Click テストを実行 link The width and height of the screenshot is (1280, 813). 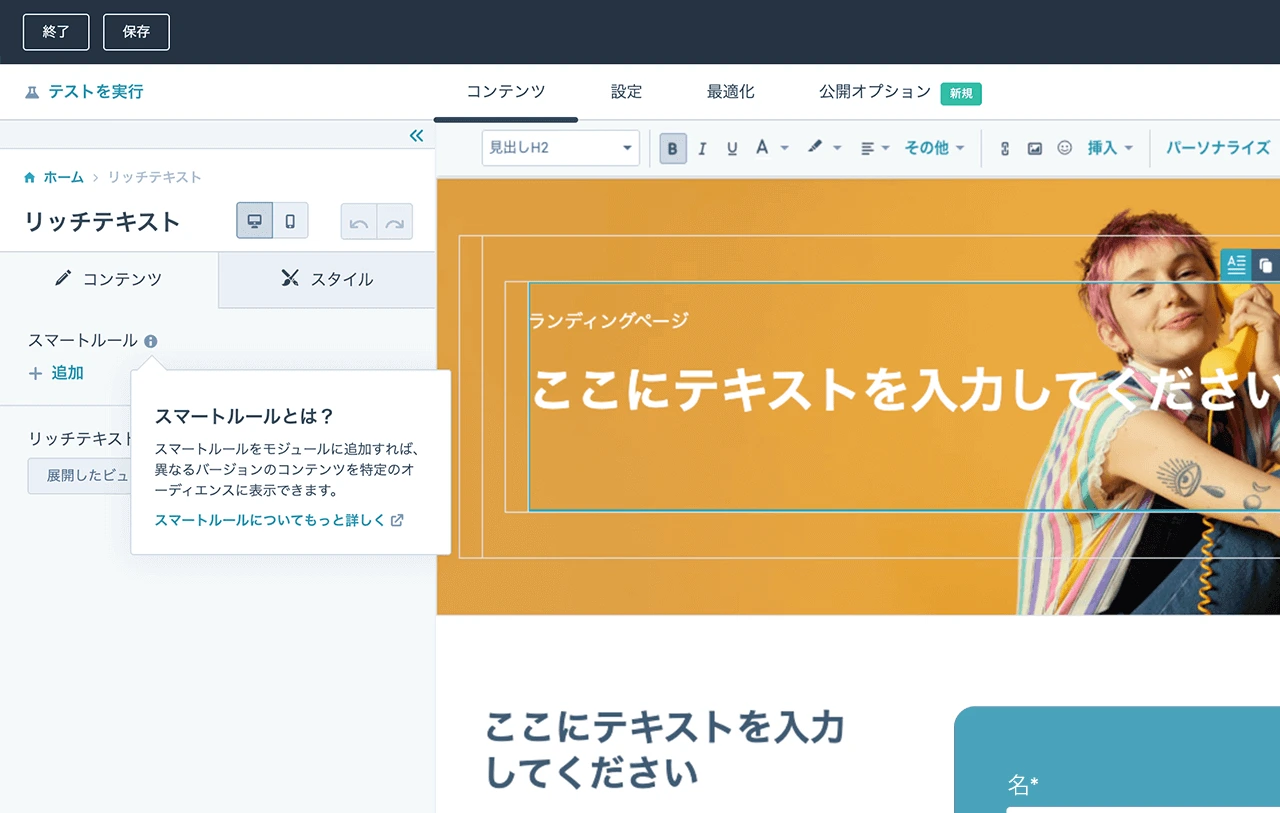pos(96,92)
